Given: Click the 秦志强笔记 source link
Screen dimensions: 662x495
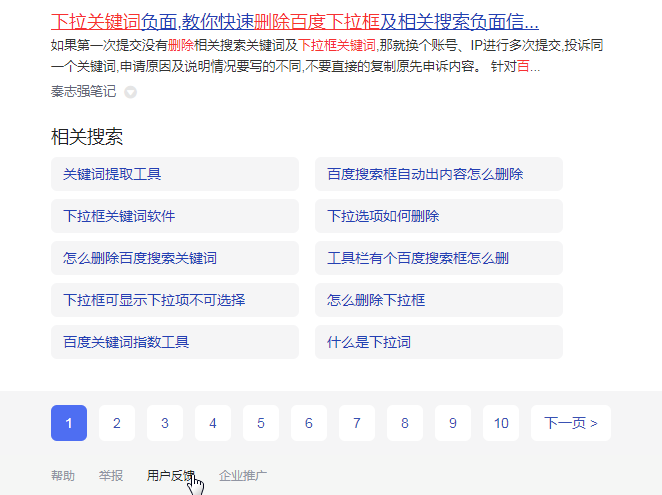Looking at the screenshot, I should pos(83,92).
